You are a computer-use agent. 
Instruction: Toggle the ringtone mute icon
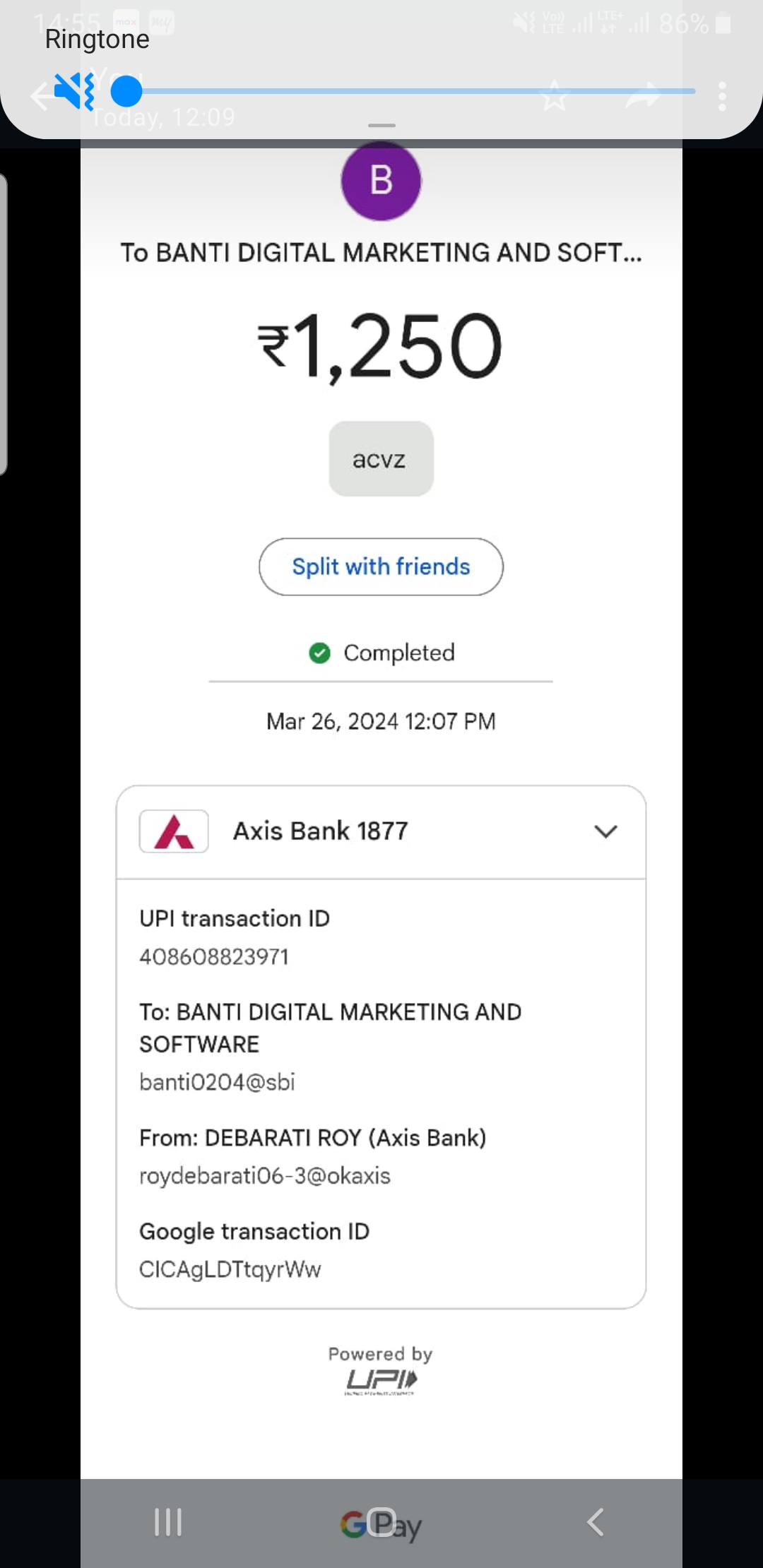pyautogui.click(x=73, y=91)
